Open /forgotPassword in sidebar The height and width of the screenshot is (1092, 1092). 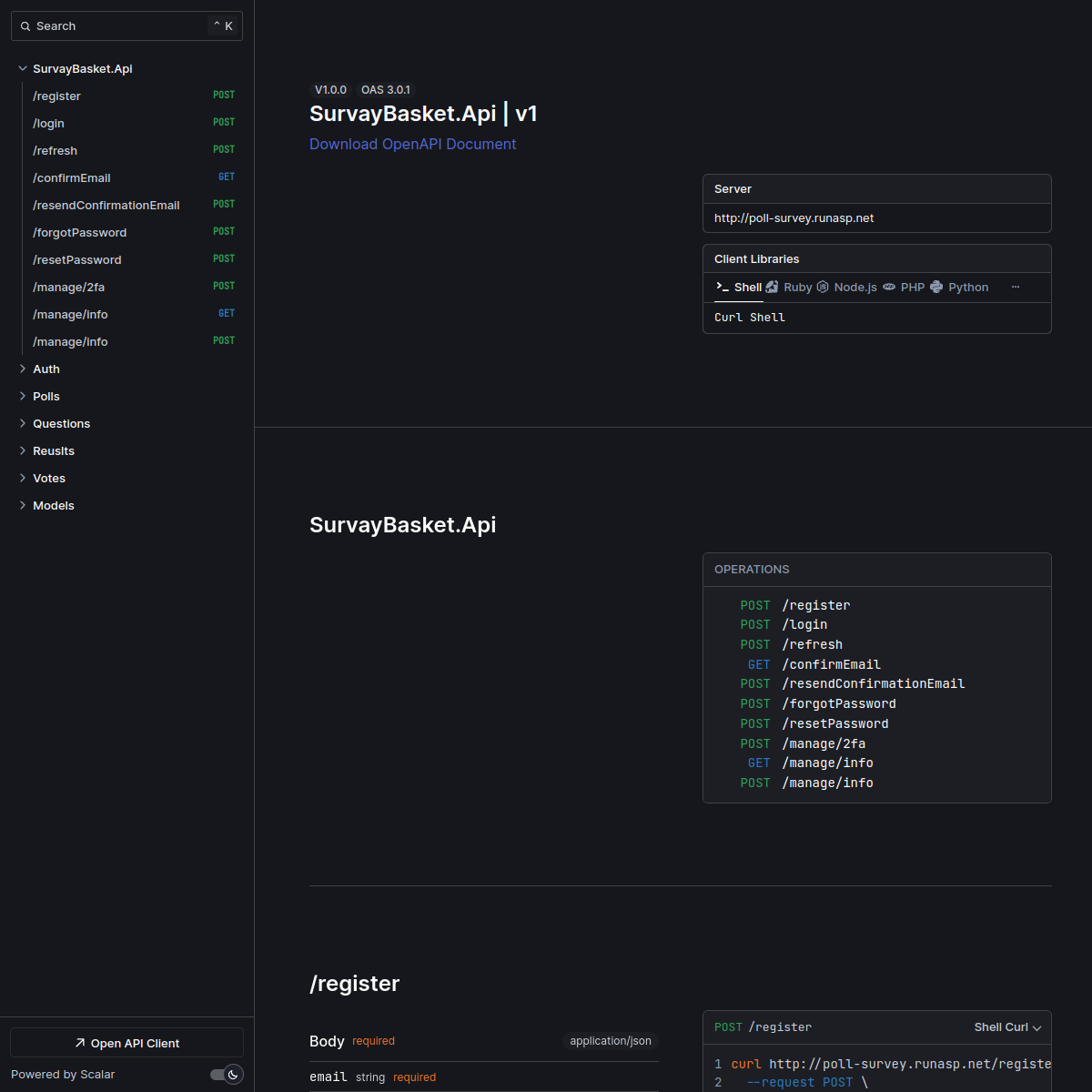pyautogui.click(x=133, y=232)
